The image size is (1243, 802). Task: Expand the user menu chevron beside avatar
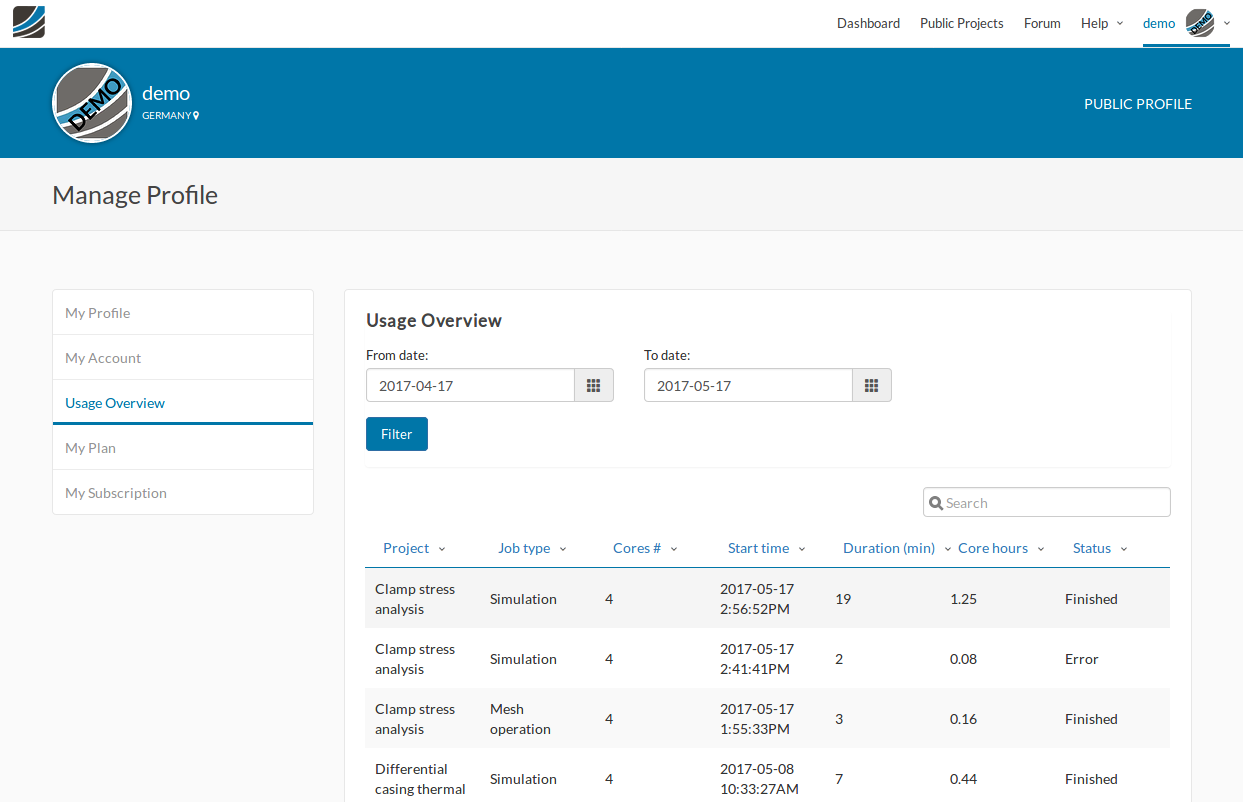click(x=1227, y=23)
